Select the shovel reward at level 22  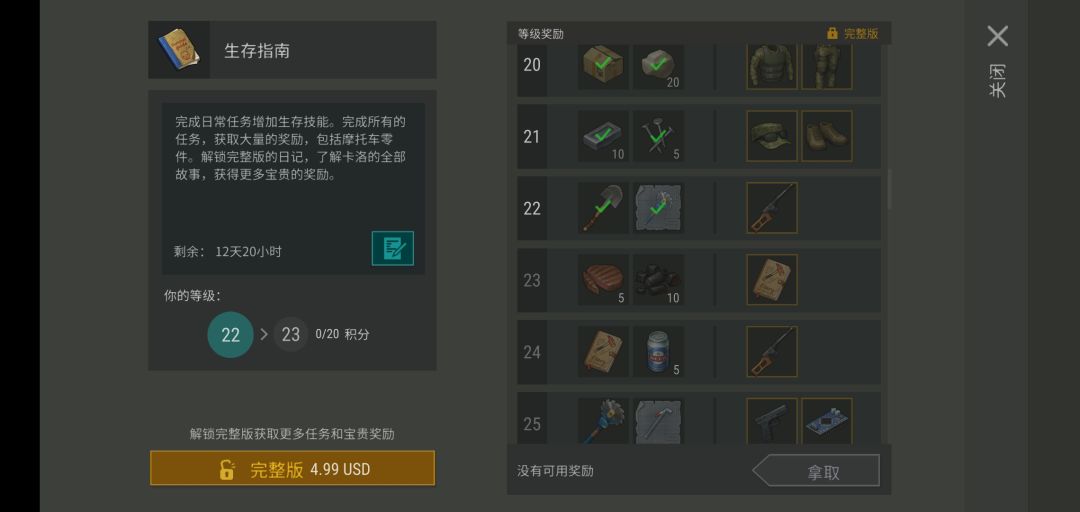(603, 208)
